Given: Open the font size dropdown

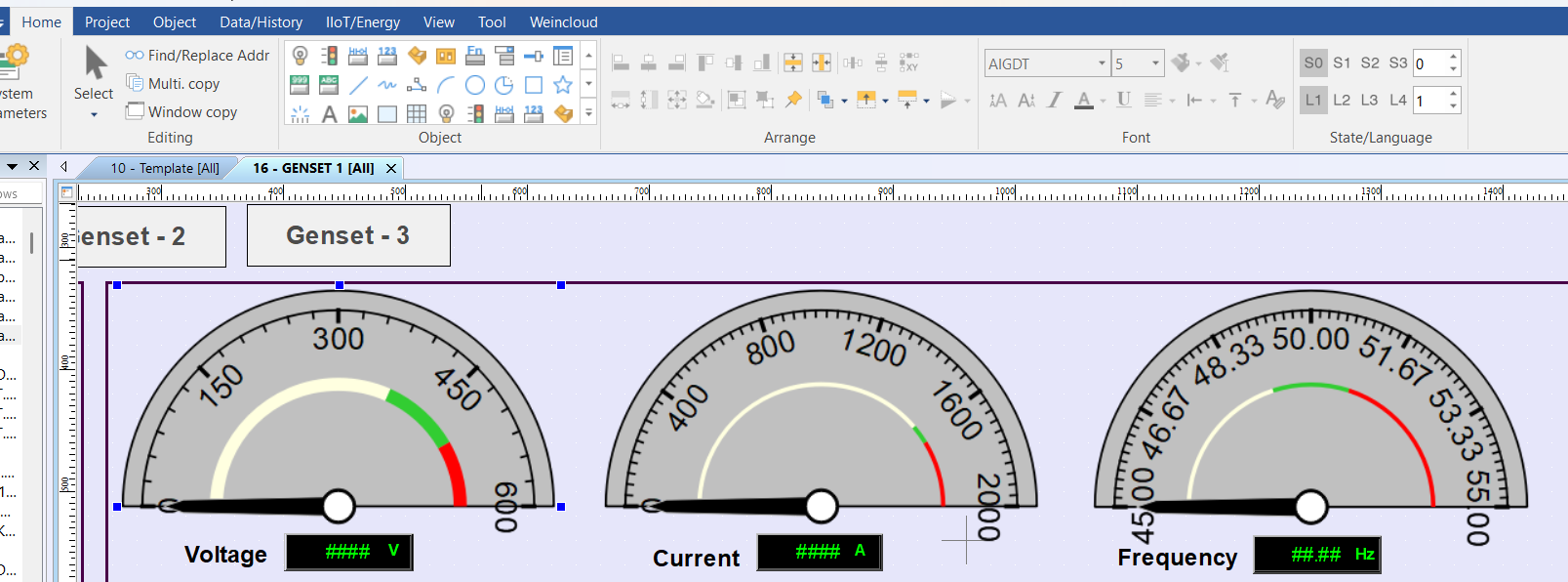Looking at the screenshot, I should pos(1155,63).
